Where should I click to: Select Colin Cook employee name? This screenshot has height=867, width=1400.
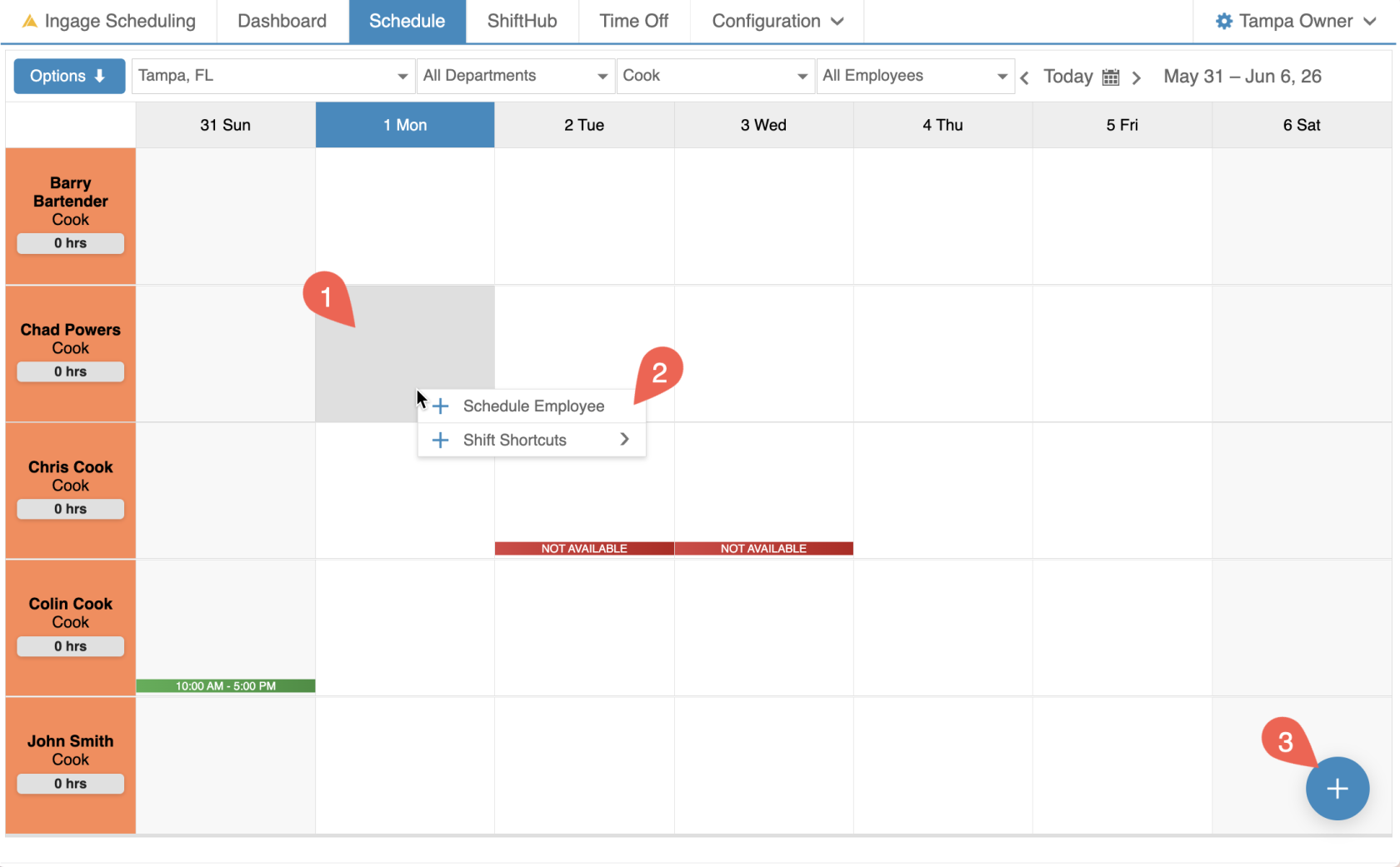[x=71, y=604]
